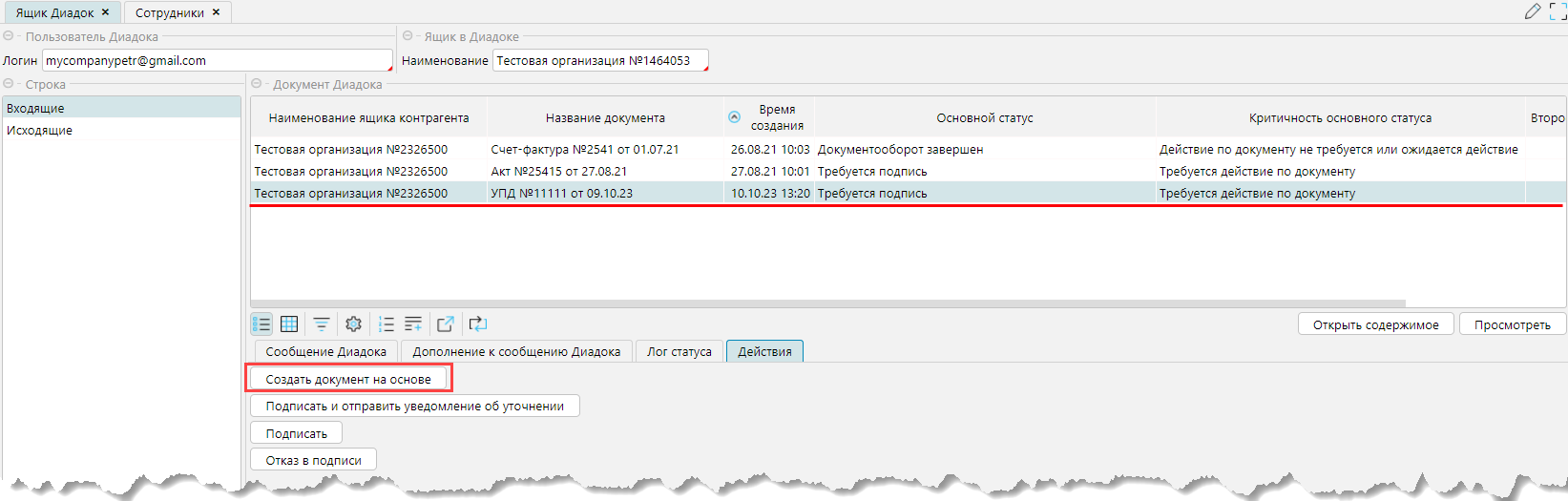Open the 'Лог статуса' tab
Viewport: 1568px width, 501px height.
[679, 351]
